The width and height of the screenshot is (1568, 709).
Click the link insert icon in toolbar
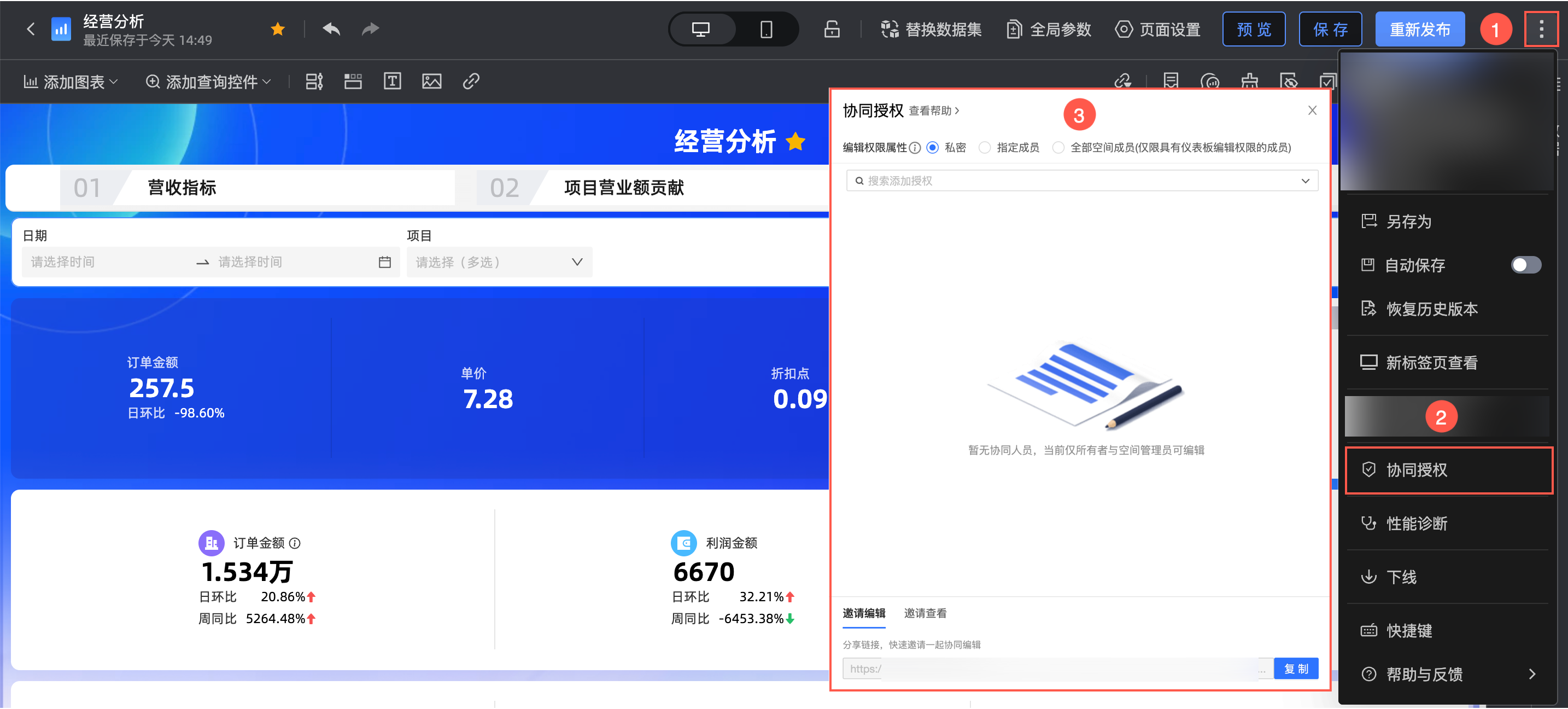471,81
